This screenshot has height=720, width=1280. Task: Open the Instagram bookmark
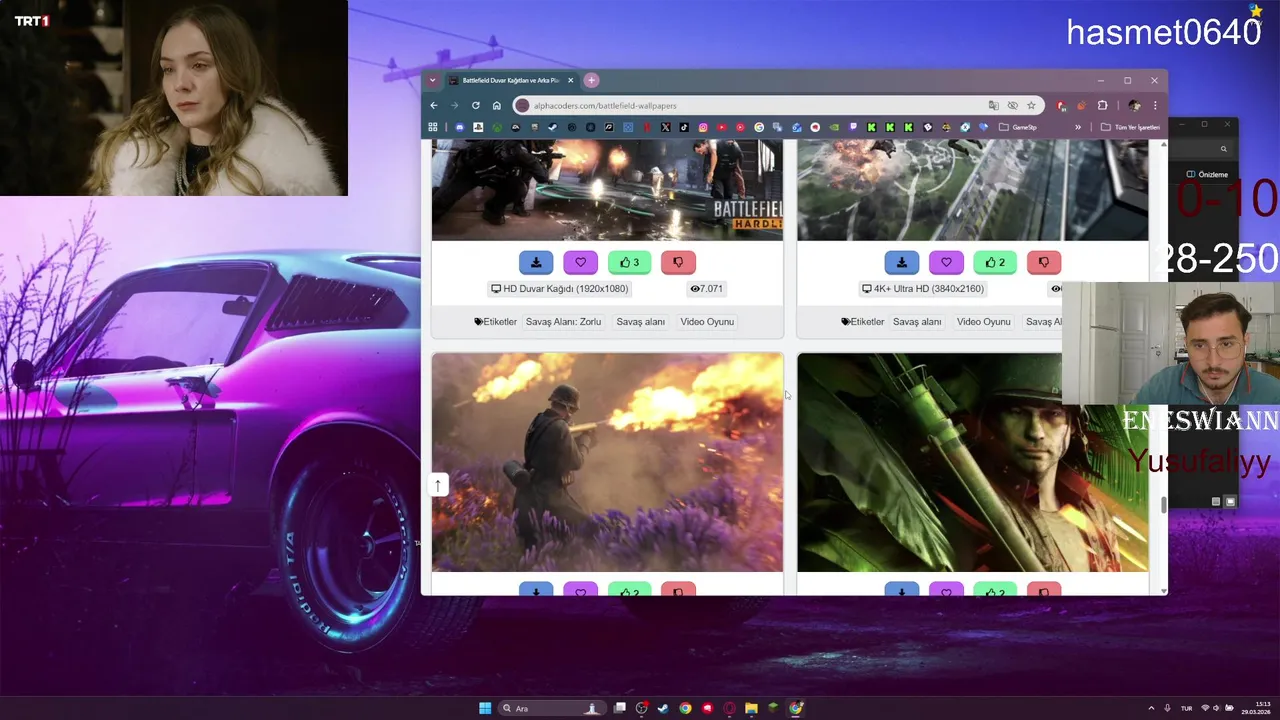tap(703, 127)
